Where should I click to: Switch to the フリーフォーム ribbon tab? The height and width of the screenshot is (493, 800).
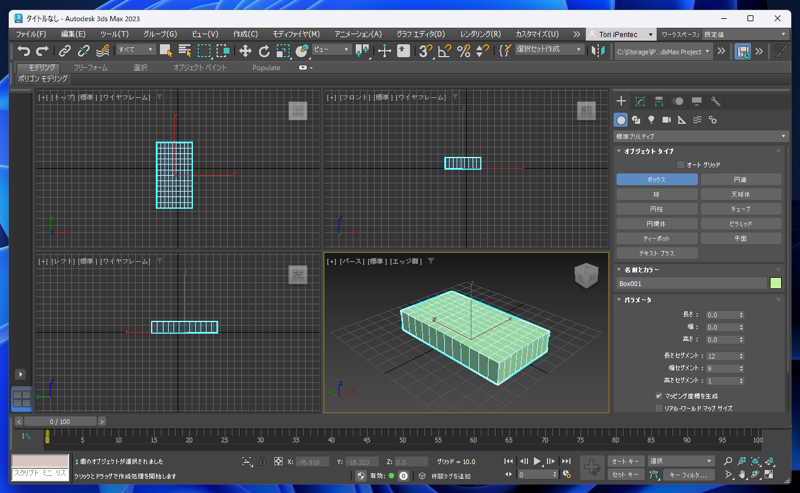(90, 67)
